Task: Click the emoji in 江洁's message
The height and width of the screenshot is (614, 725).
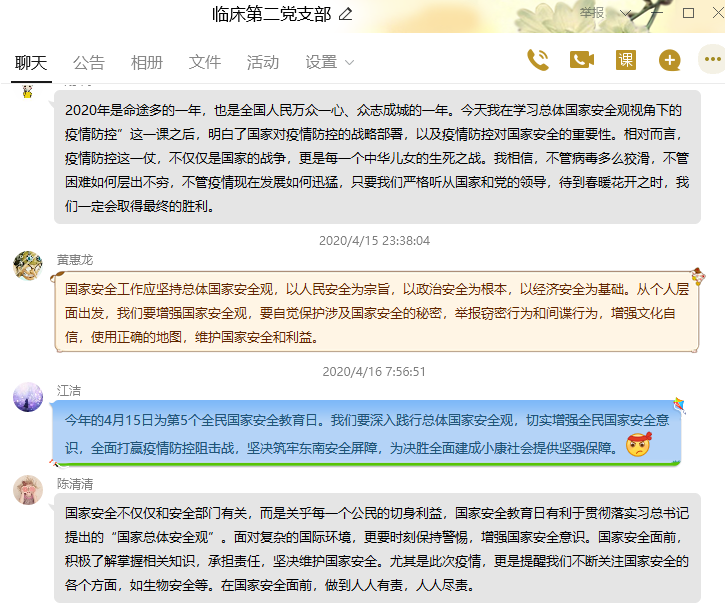Action: (638, 446)
